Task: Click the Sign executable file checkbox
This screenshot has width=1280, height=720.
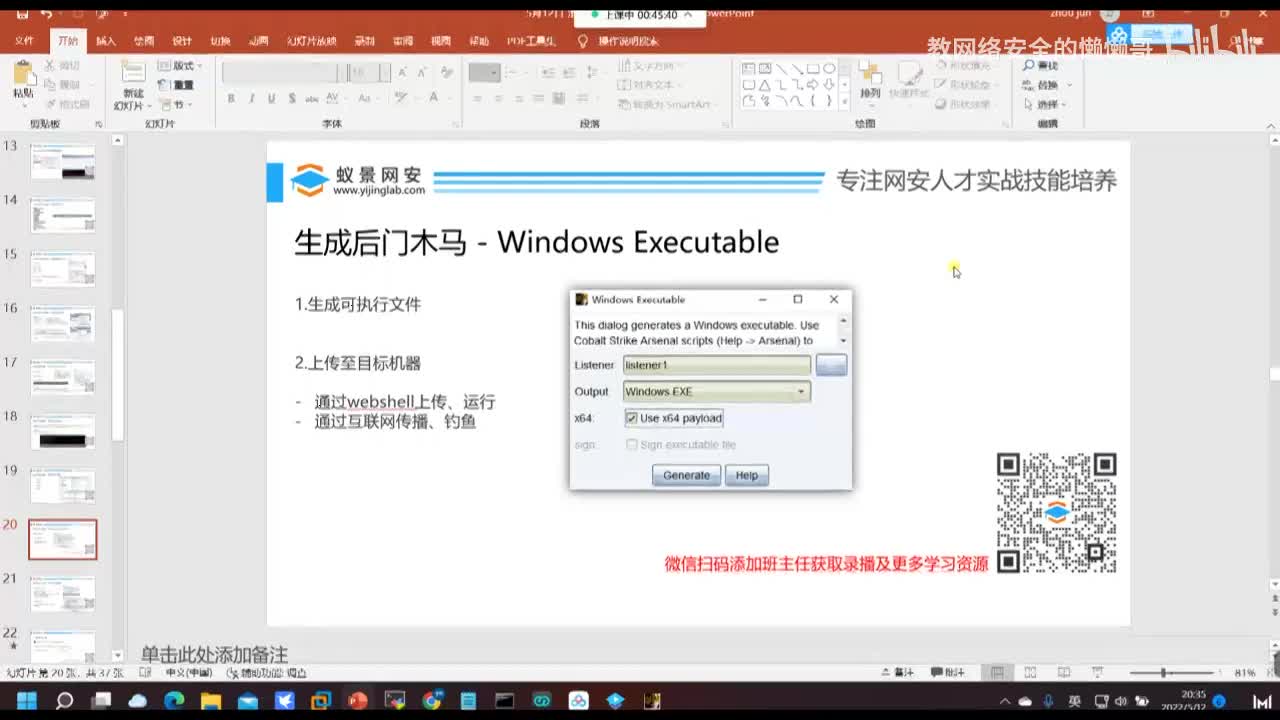Action: click(x=631, y=444)
